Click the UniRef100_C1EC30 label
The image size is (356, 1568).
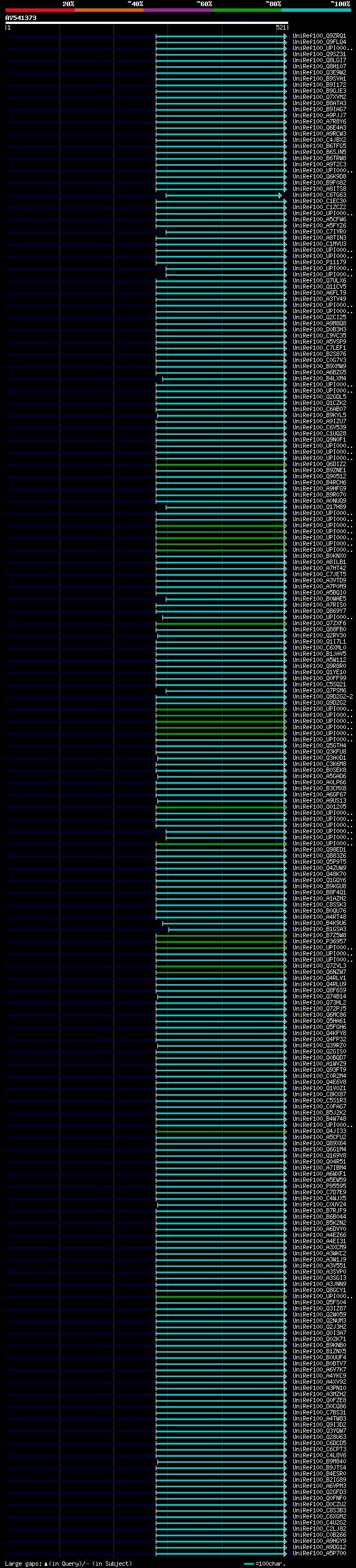pos(319,201)
